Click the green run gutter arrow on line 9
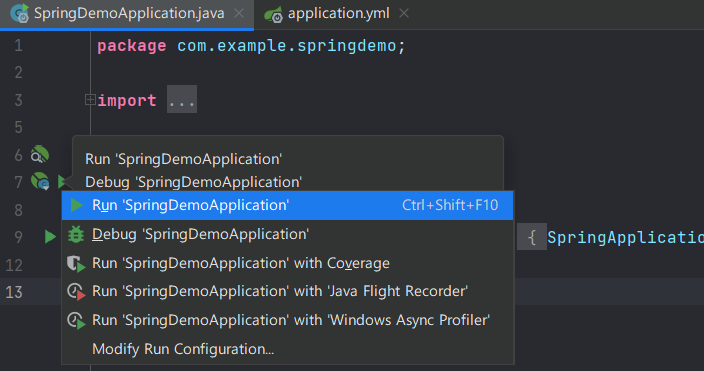 tap(50, 236)
